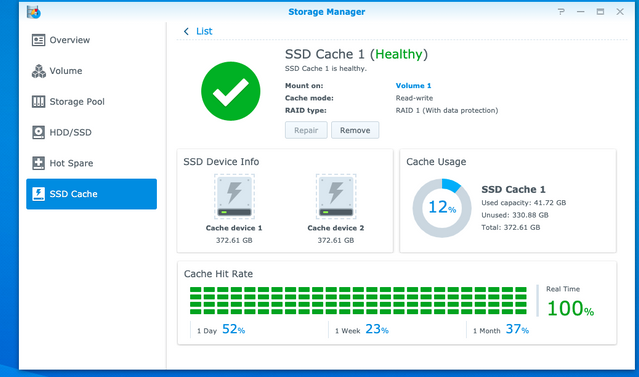This screenshot has height=377, width=639.
Task: Click the Storage Manager app icon in title bar
Action: 33,12
